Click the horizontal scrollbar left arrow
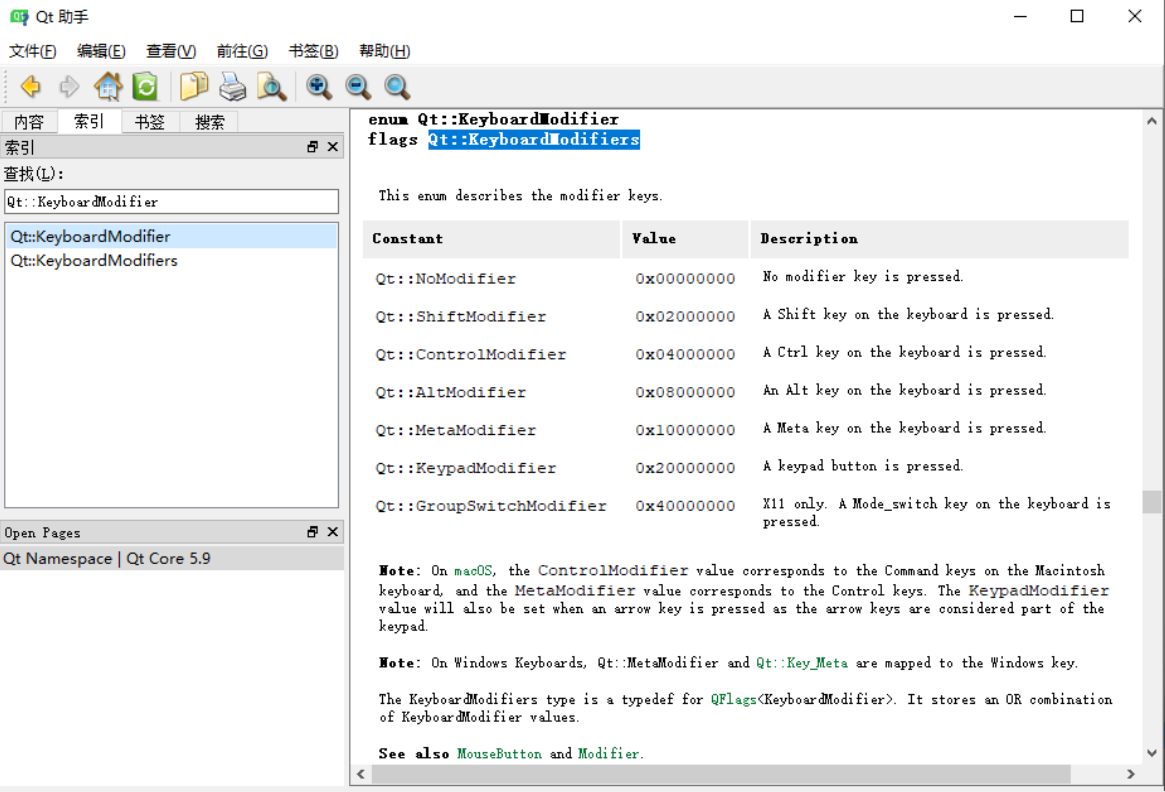 tap(361, 774)
